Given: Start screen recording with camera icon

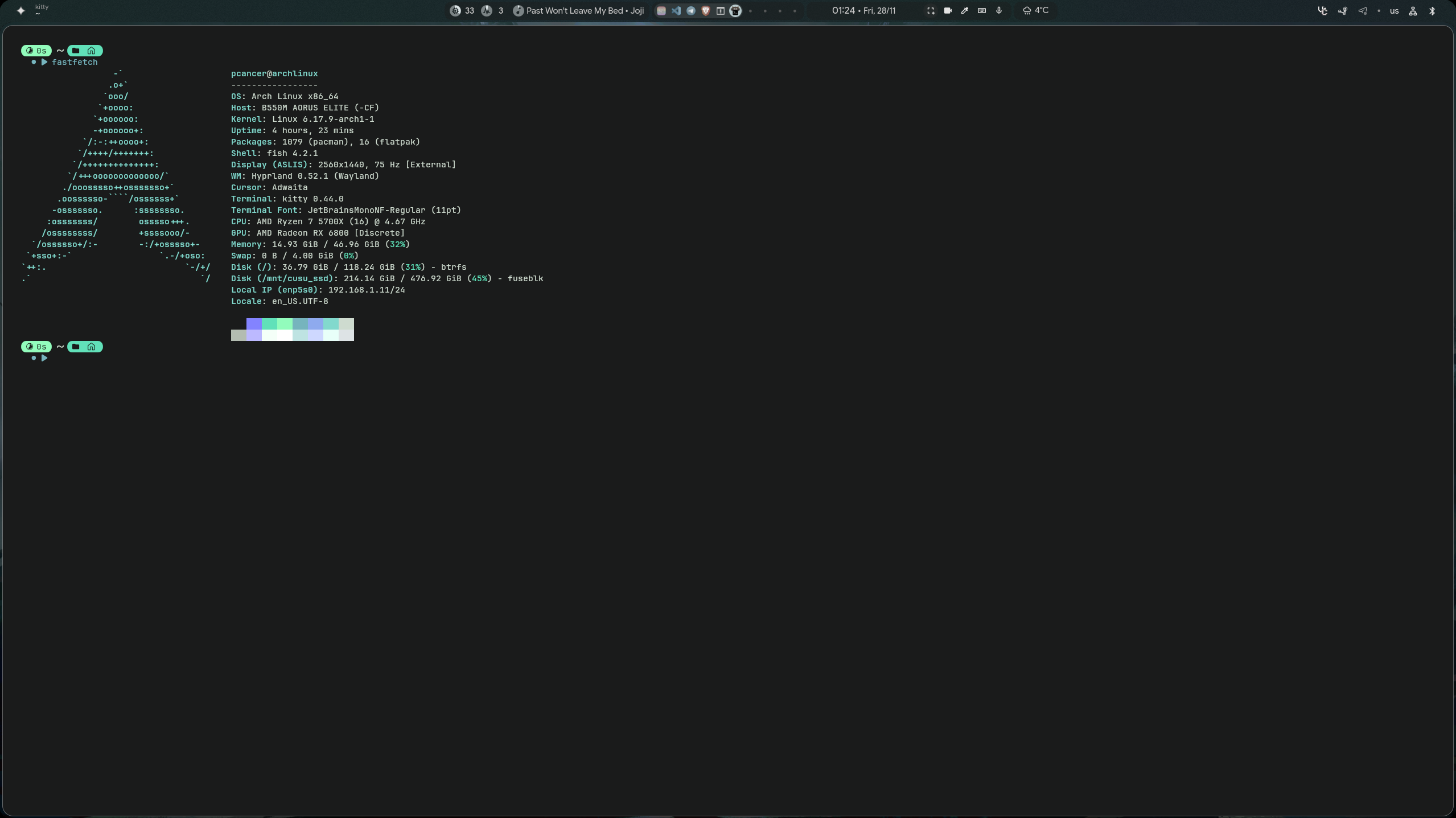Looking at the screenshot, I should pos(948,11).
